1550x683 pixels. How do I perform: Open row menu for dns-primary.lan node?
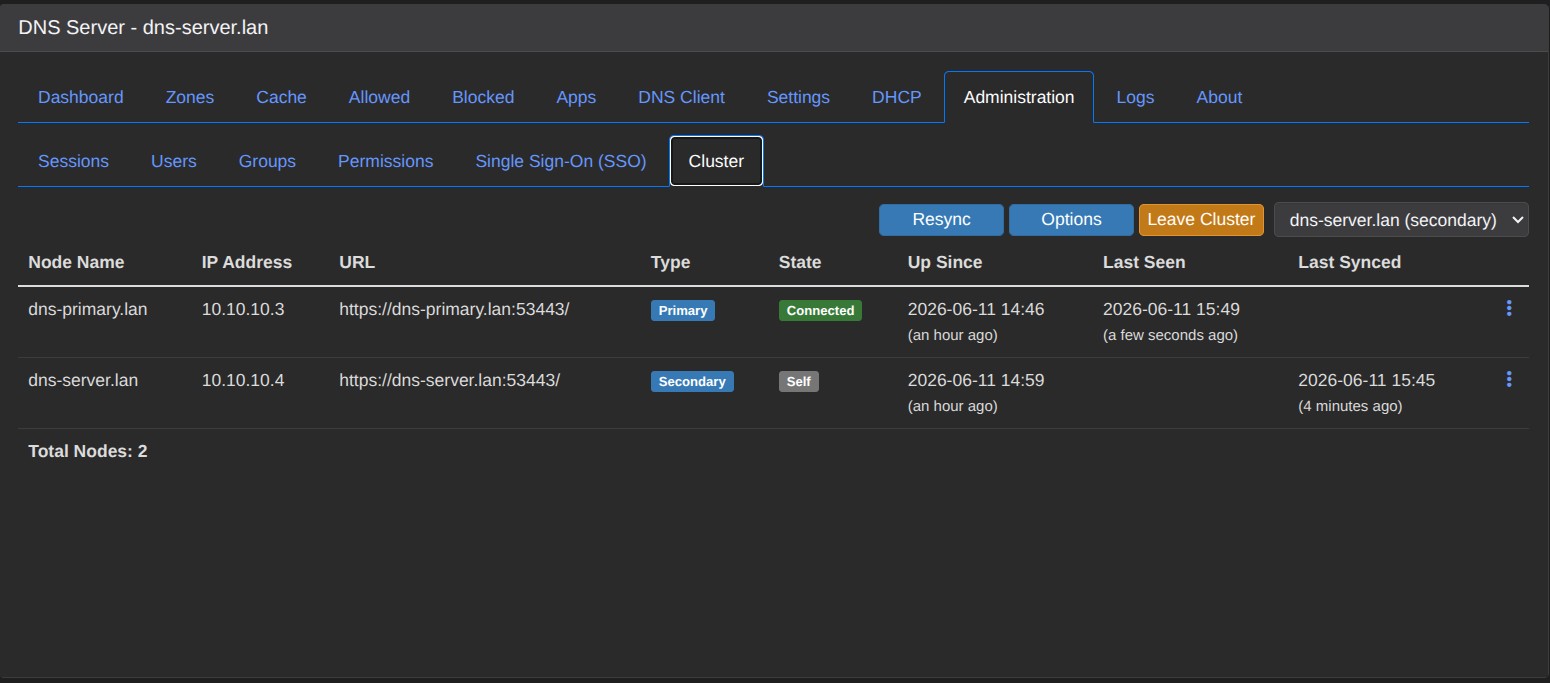(1508, 309)
